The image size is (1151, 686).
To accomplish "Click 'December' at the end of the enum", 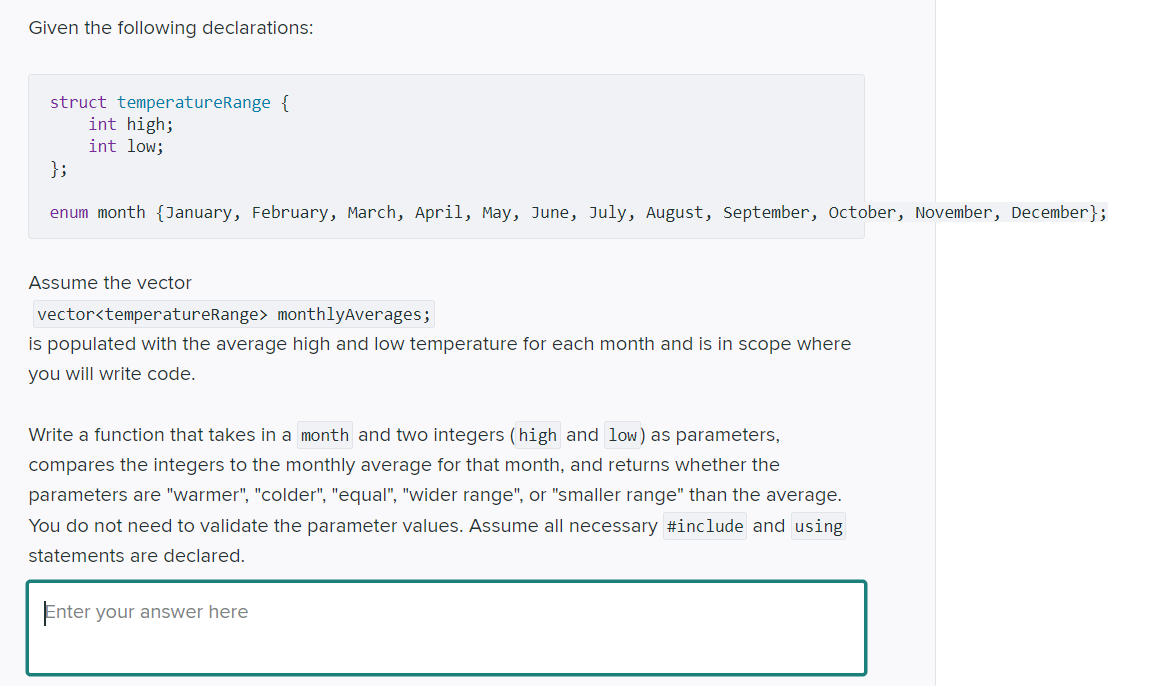I will click(1049, 212).
